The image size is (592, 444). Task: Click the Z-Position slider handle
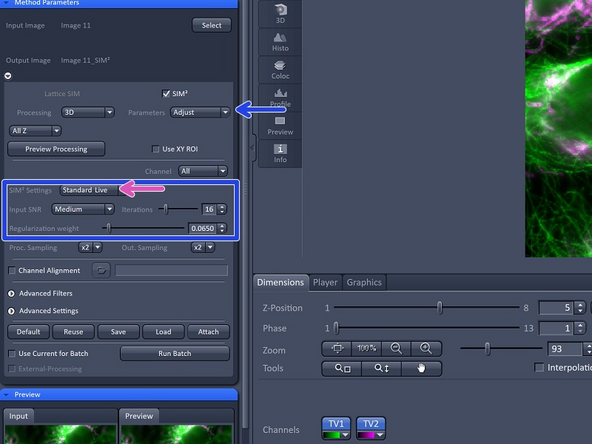tap(439, 307)
